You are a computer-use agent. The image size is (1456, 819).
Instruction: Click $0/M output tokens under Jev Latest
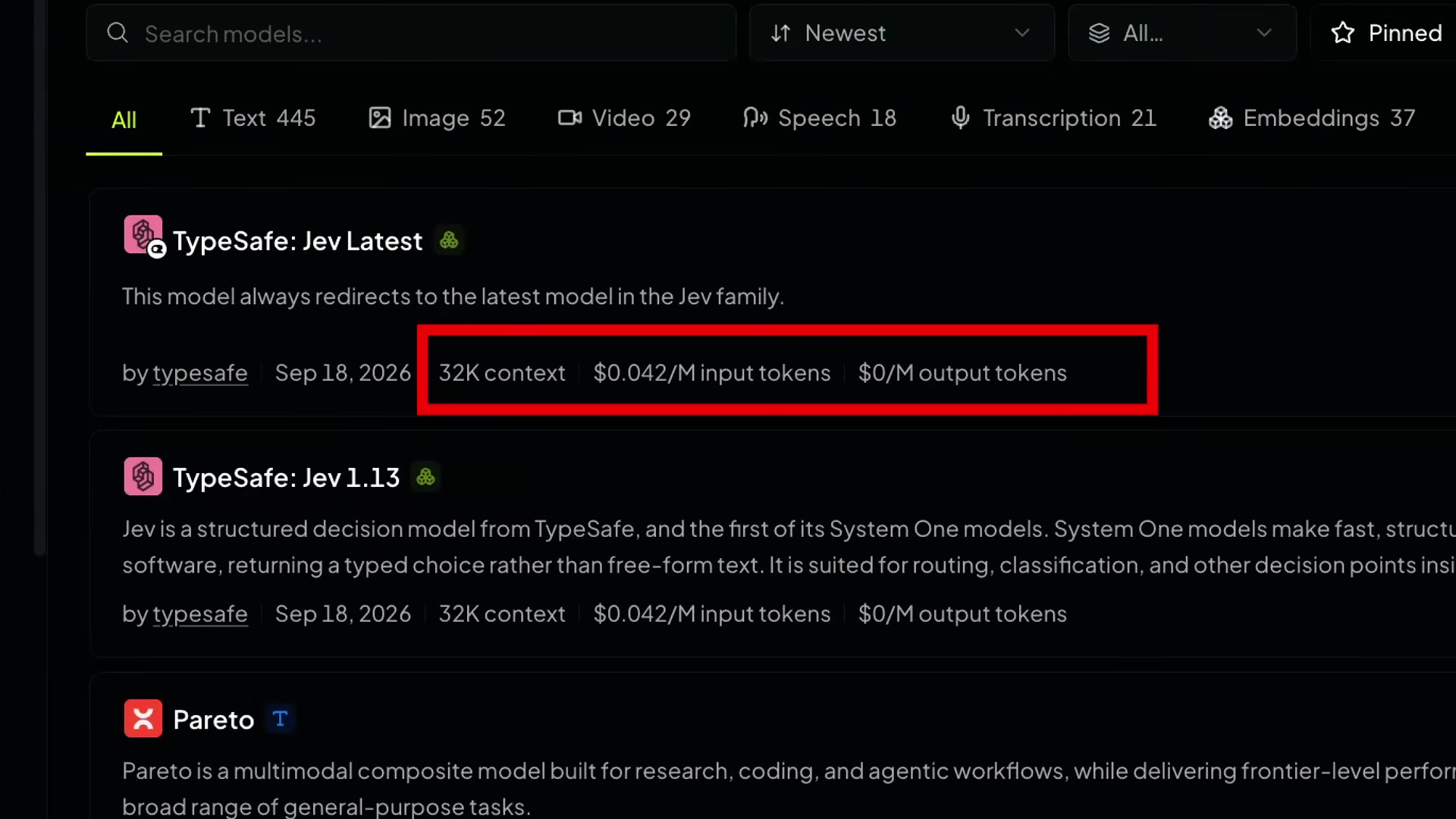962,373
